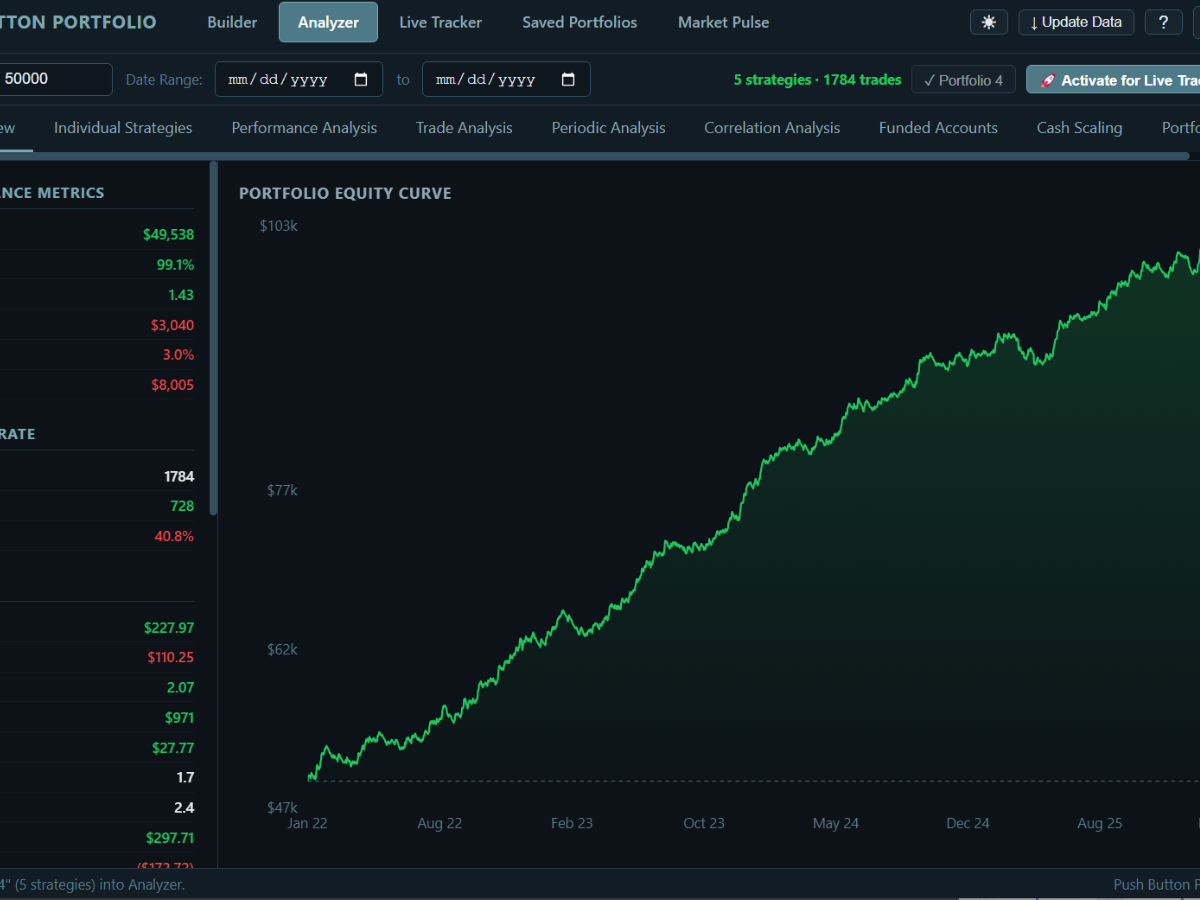Click the $971 value
This screenshot has height=900, width=1200.
click(179, 718)
